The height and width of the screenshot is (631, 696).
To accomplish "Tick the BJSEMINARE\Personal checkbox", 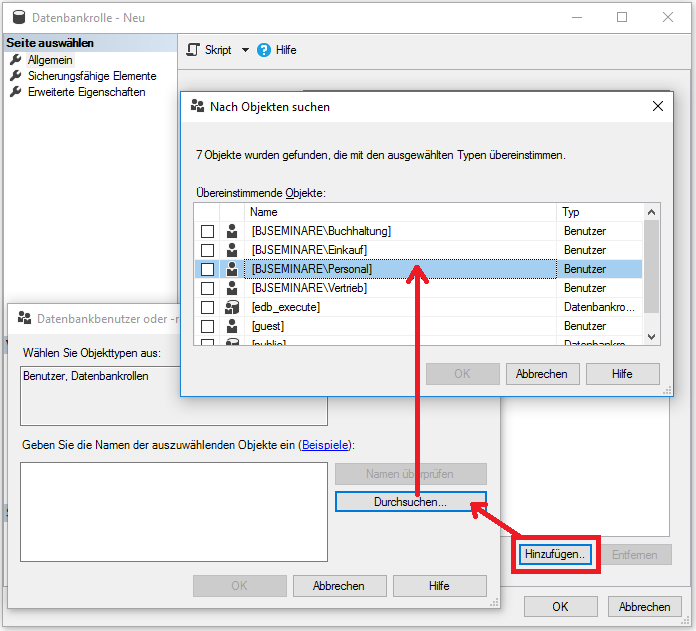I will point(208,269).
